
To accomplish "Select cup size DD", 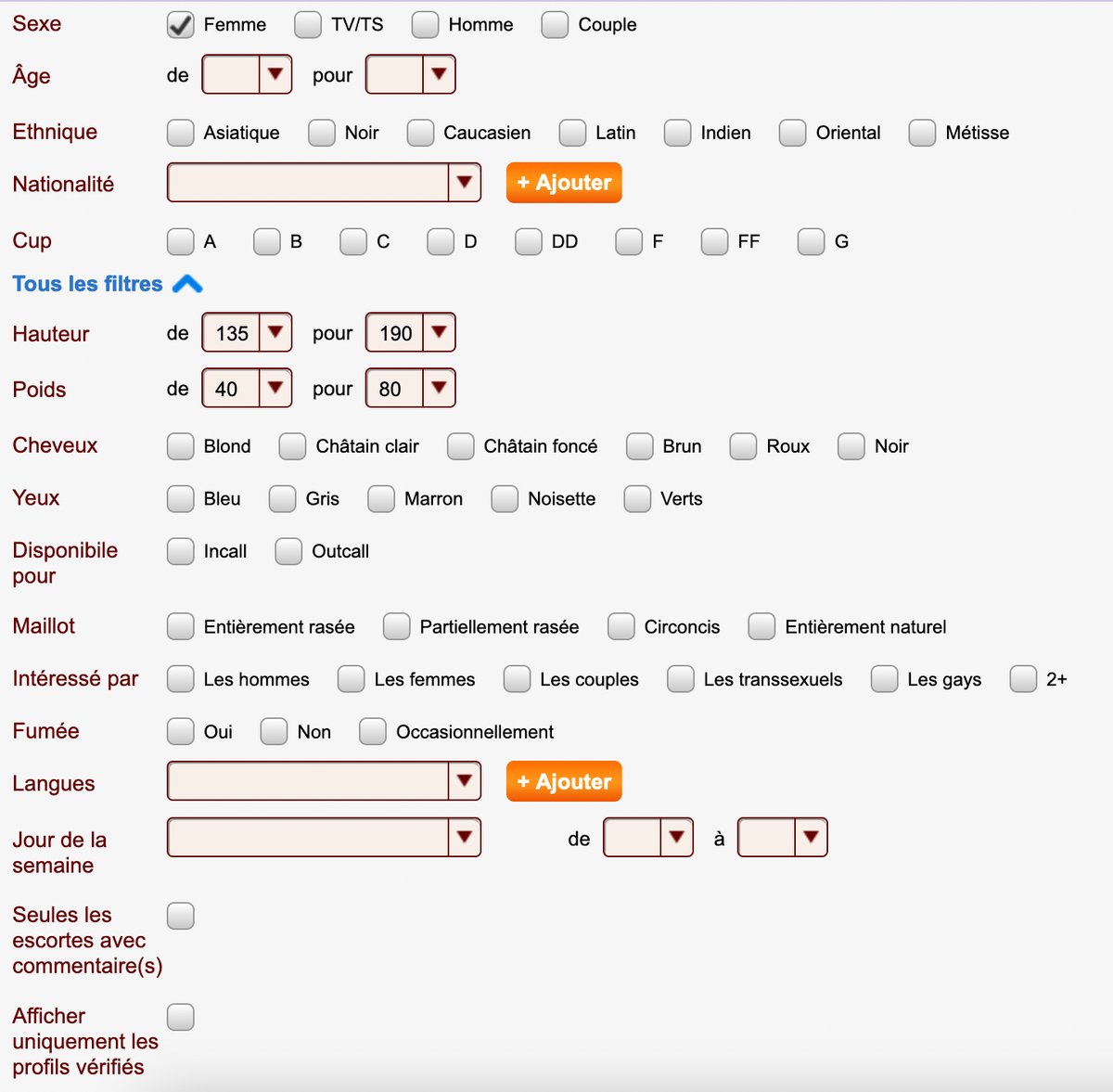I will pos(529,241).
